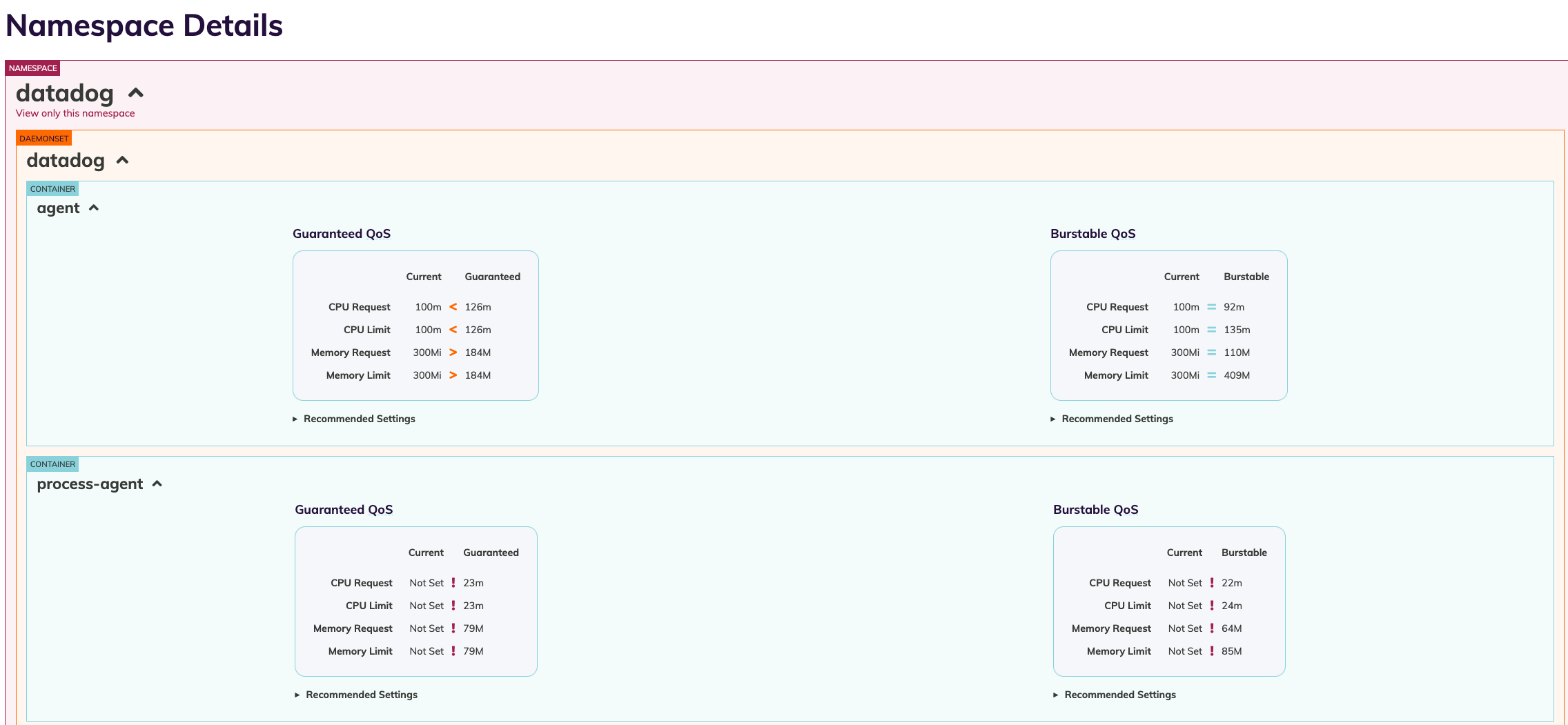Click less-than icon in agent Guaranteed CPU Limit row
This screenshot has height=725, width=1568.
[453, 330]
